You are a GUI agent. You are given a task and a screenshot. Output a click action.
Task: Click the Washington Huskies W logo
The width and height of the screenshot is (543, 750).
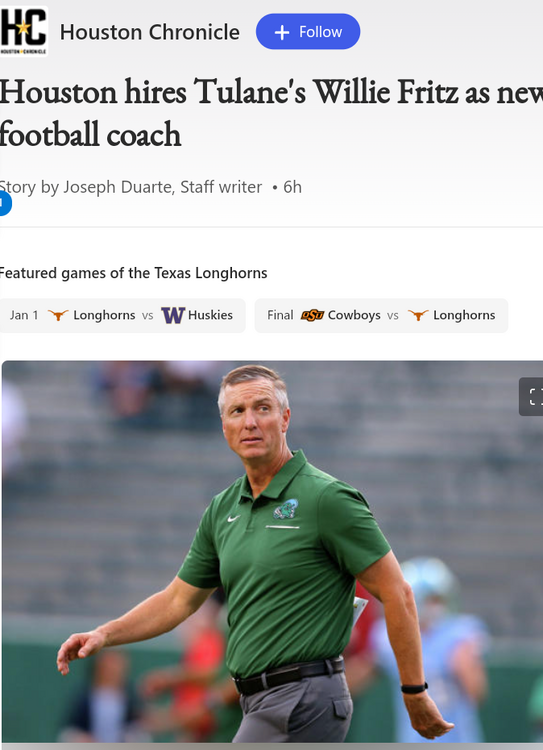point(173,315)
